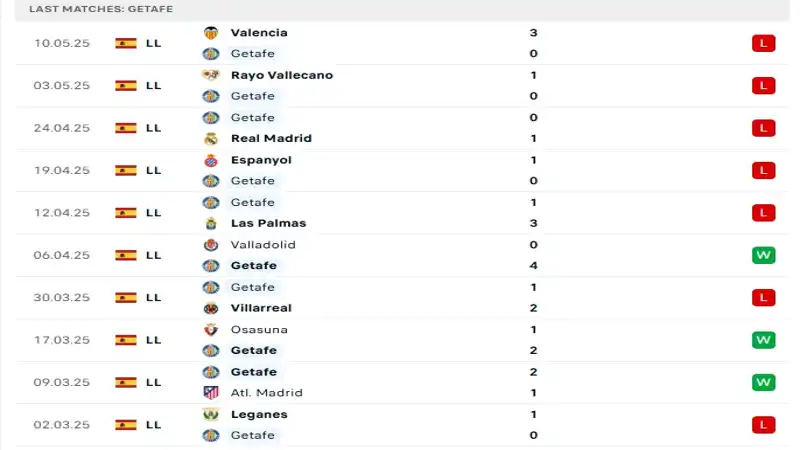800x450 pixels.
Task: Click the red L badge for Valencia match
Action: click(x=764, y=43)
